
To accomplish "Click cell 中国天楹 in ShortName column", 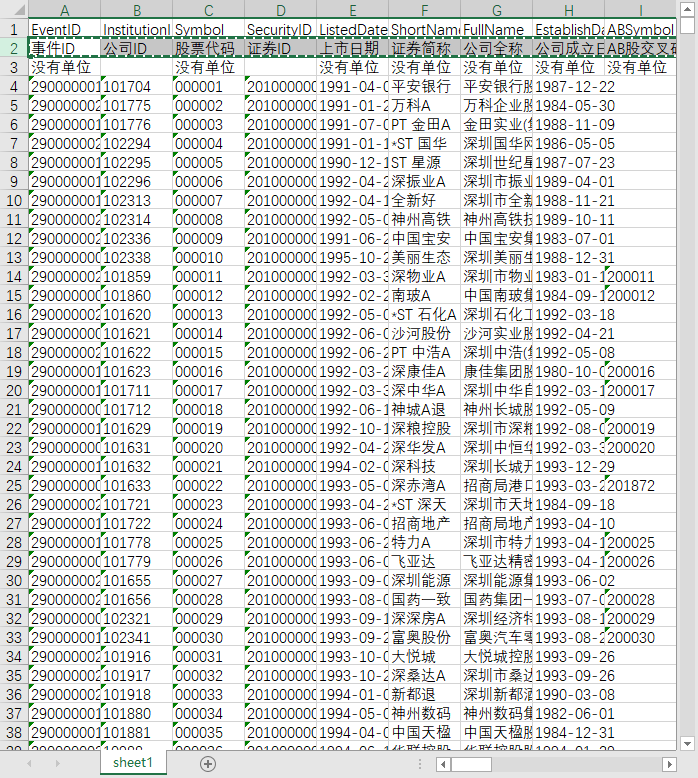I will pyautogui.click(x=424, y=732).
